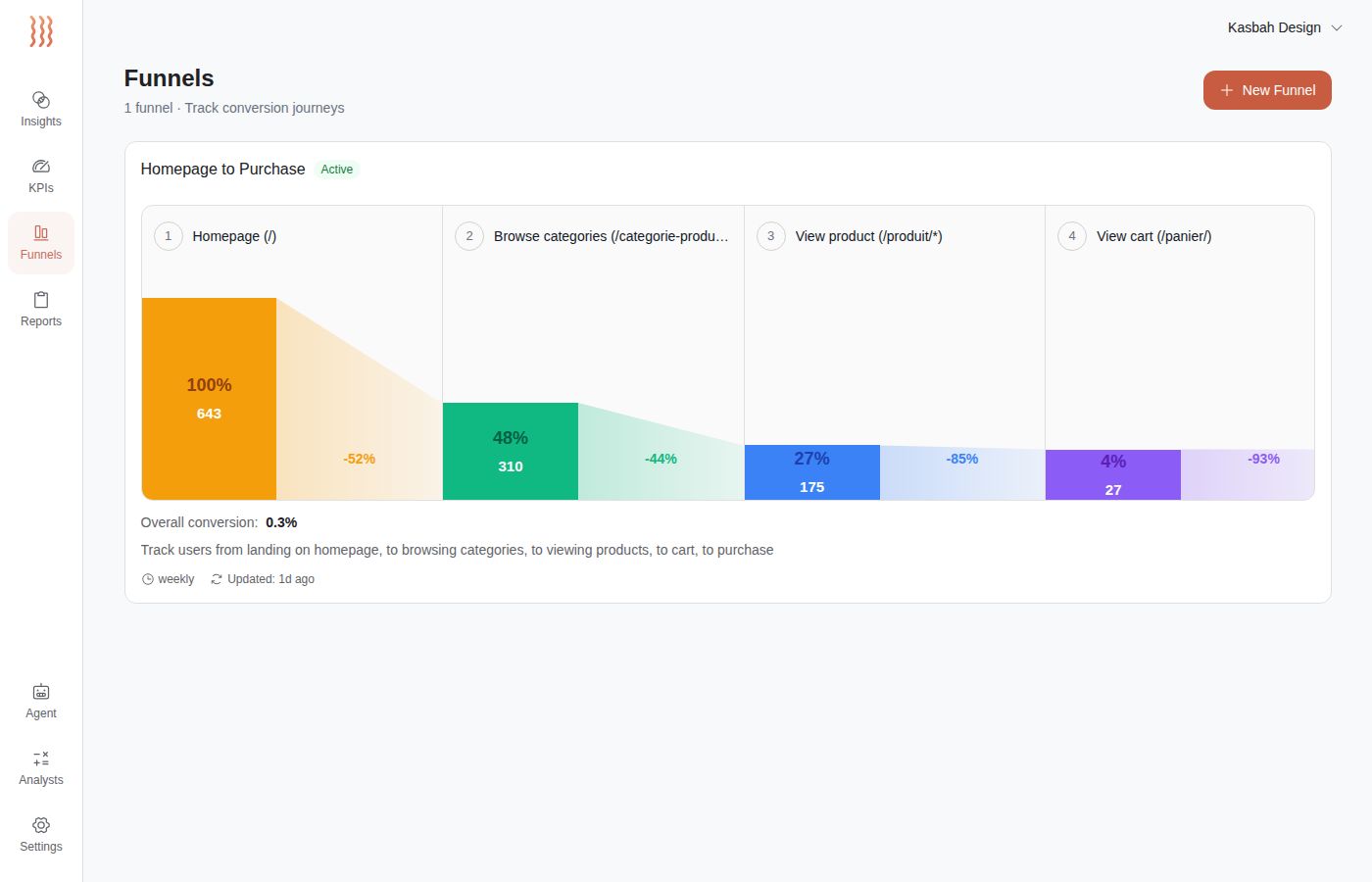Expand the truncated Browse categories step title
This screenshot has width=1372, height=882.
point(612,235)
